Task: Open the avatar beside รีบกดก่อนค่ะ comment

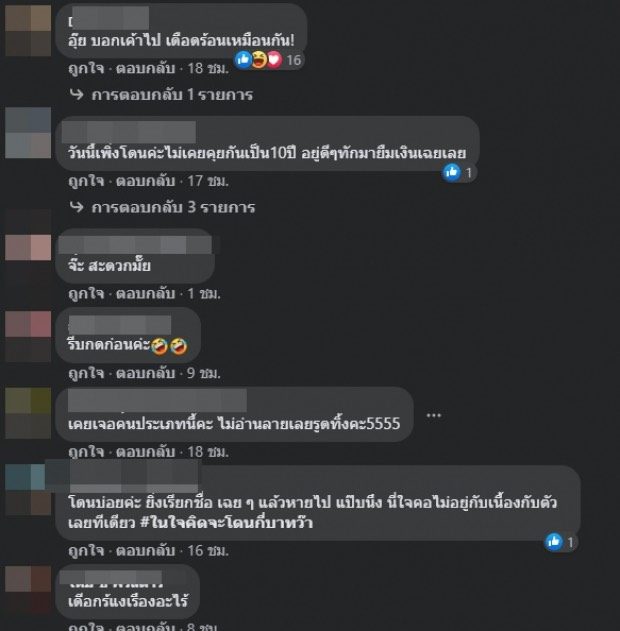Action: [x=28, y=336]
